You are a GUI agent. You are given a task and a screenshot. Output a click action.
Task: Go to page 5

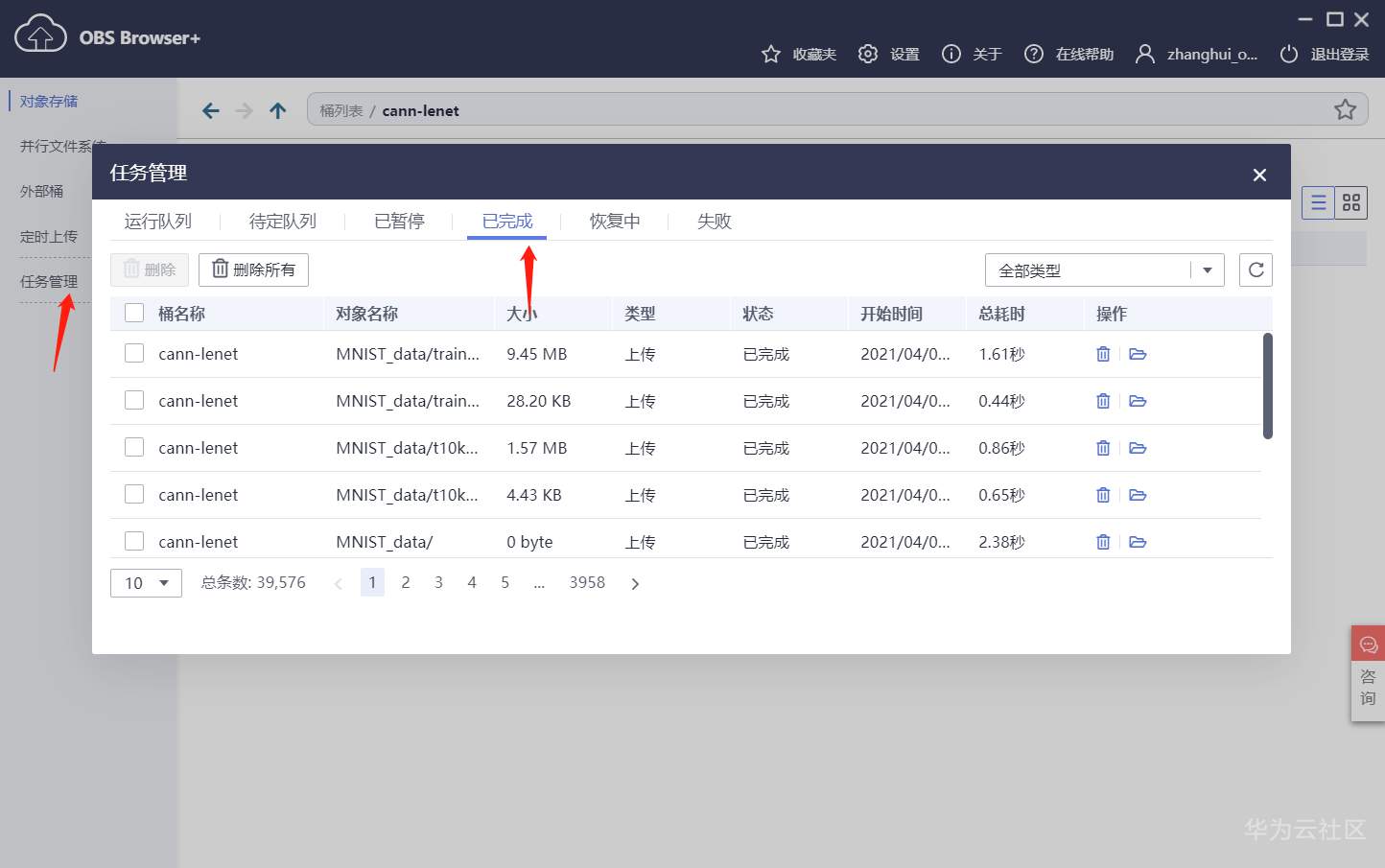(505, 582)
